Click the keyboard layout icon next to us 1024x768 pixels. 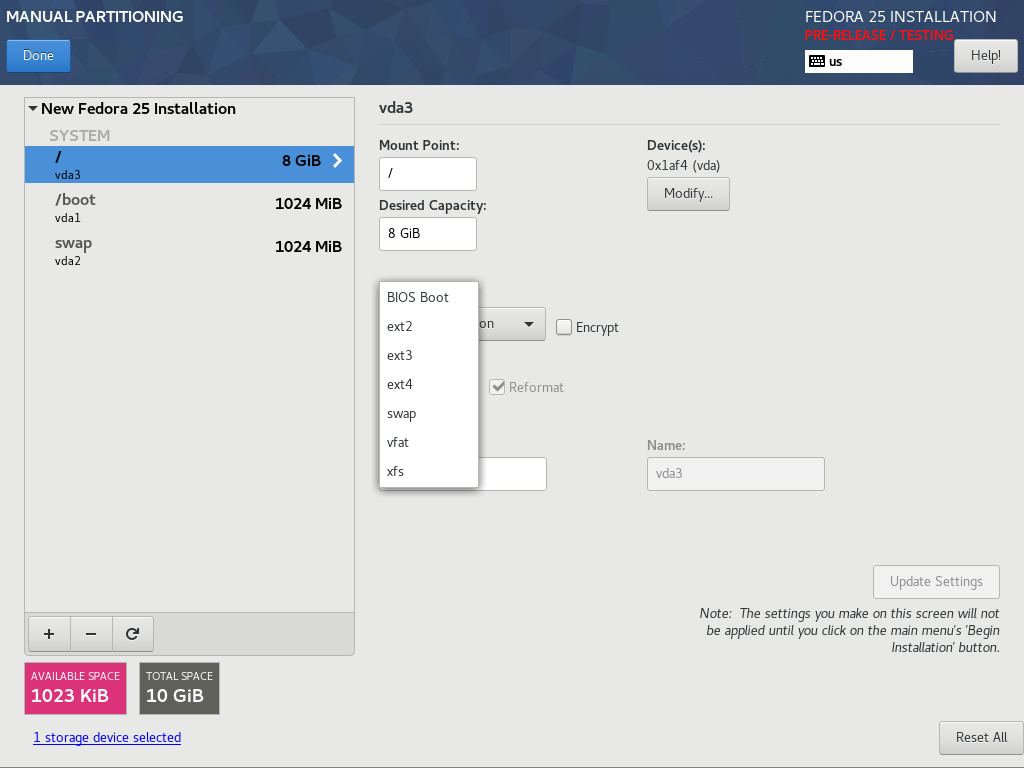pyautogui.click(x=817, y=61)
